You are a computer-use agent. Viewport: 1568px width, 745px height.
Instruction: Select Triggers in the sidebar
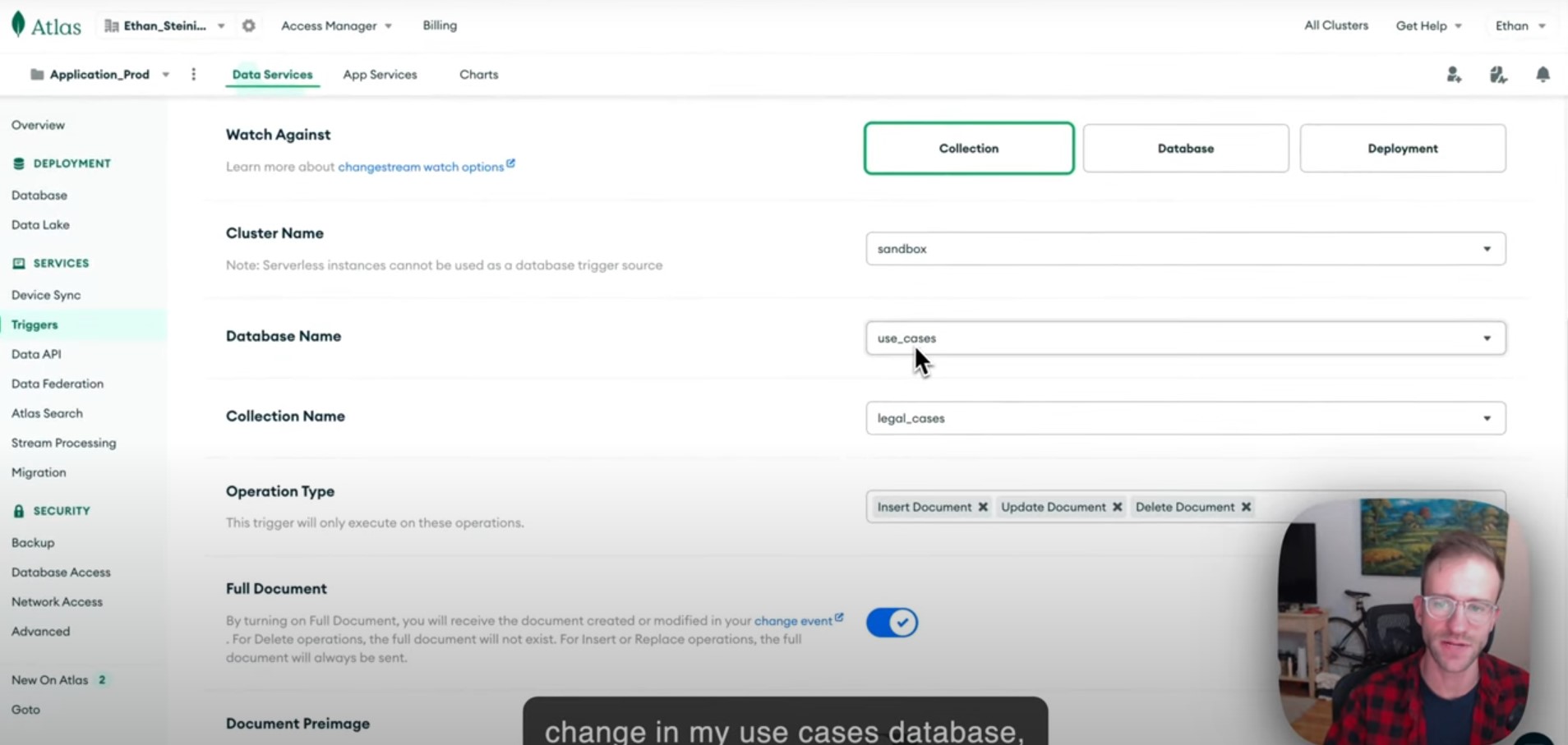(x=35, y=324)
